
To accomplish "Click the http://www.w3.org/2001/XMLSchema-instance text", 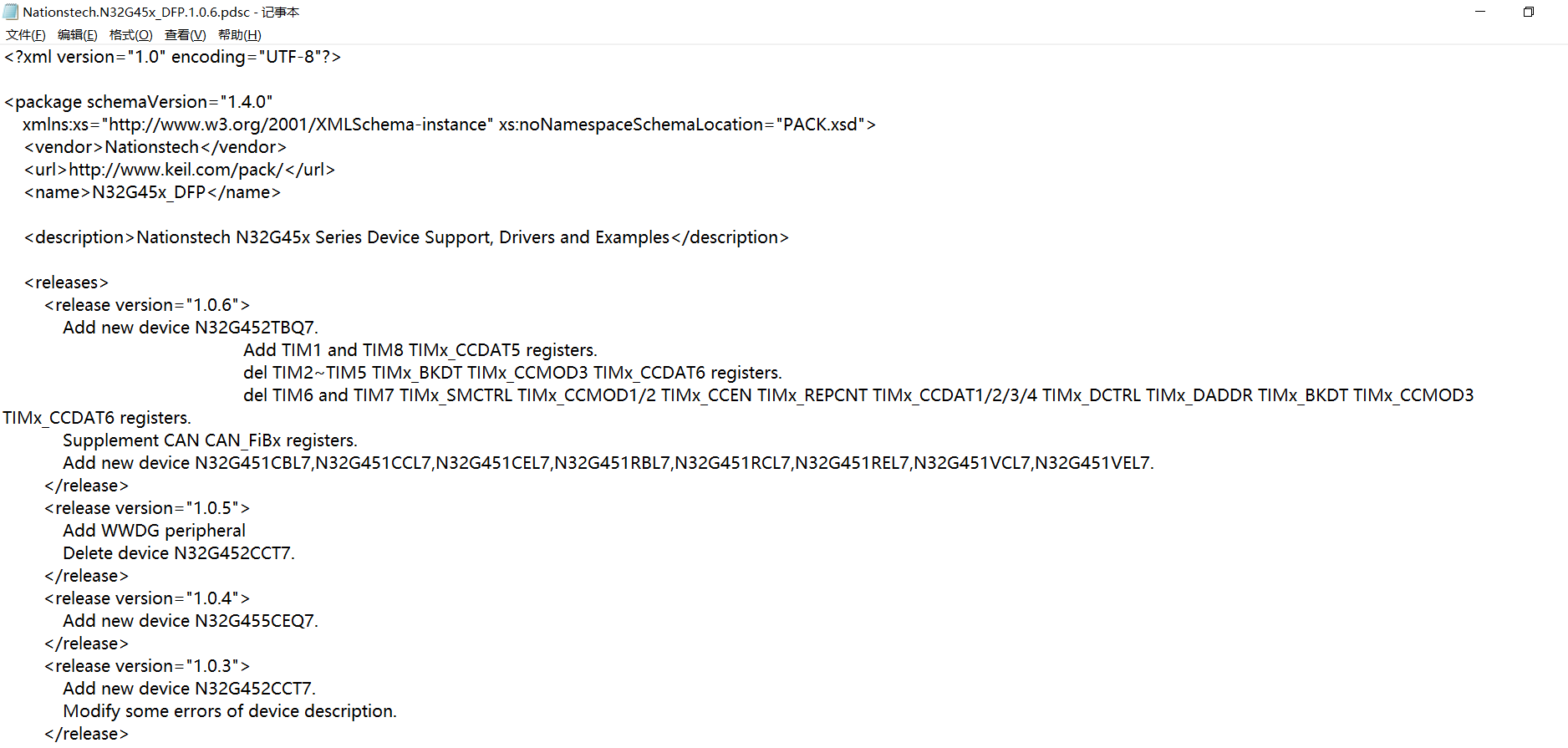I will click(298, 125).
